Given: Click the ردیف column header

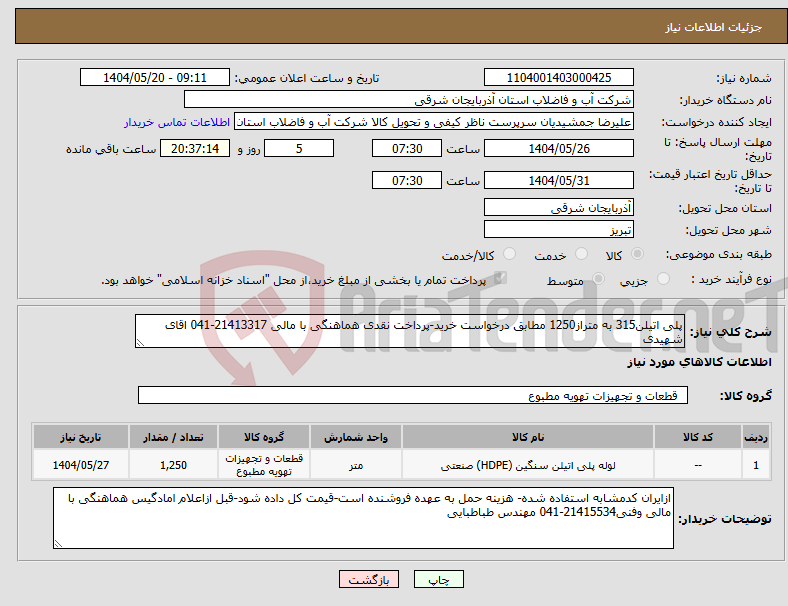Looking at the screenshot, I should coord(755,437).
